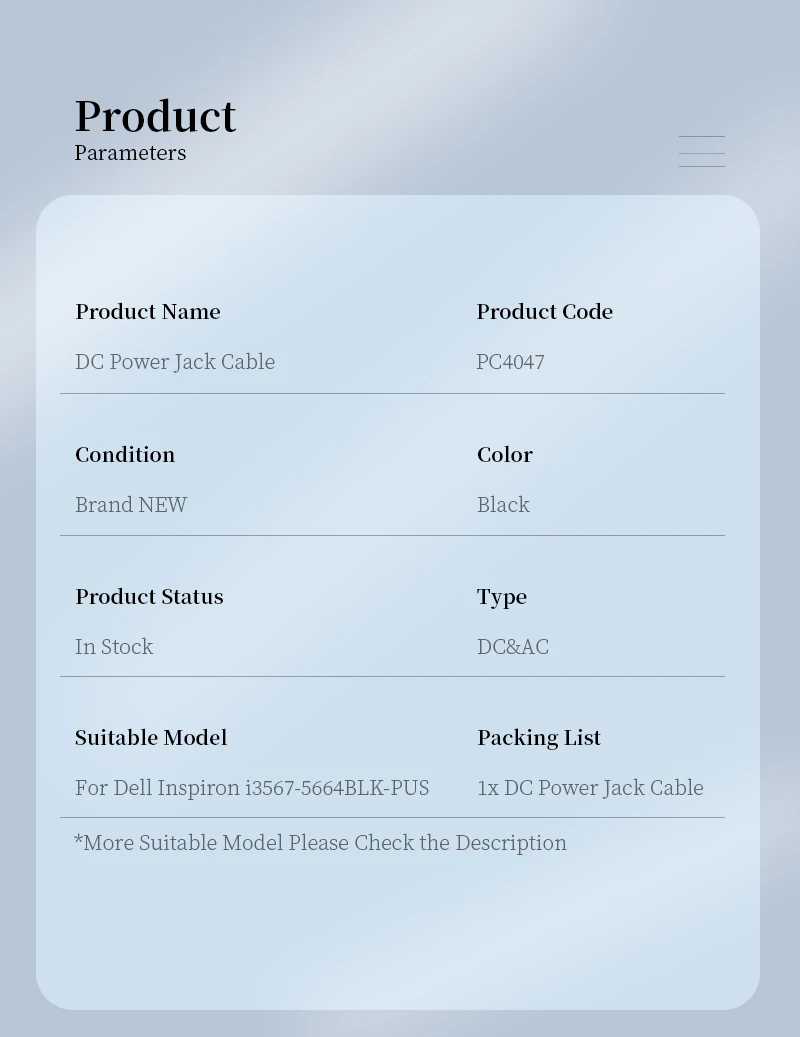The height and width of the screenshot is (1037, 800).
Task: Click the Black color value
Action: [x=503, y=505]
